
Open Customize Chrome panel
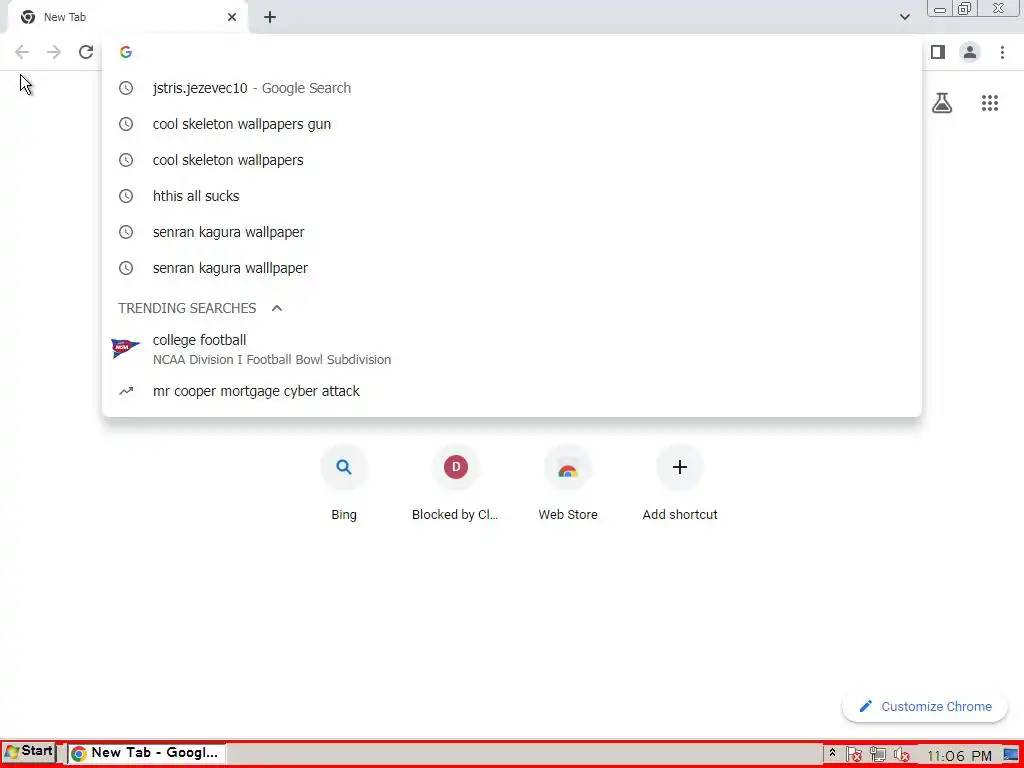[925, 707]
